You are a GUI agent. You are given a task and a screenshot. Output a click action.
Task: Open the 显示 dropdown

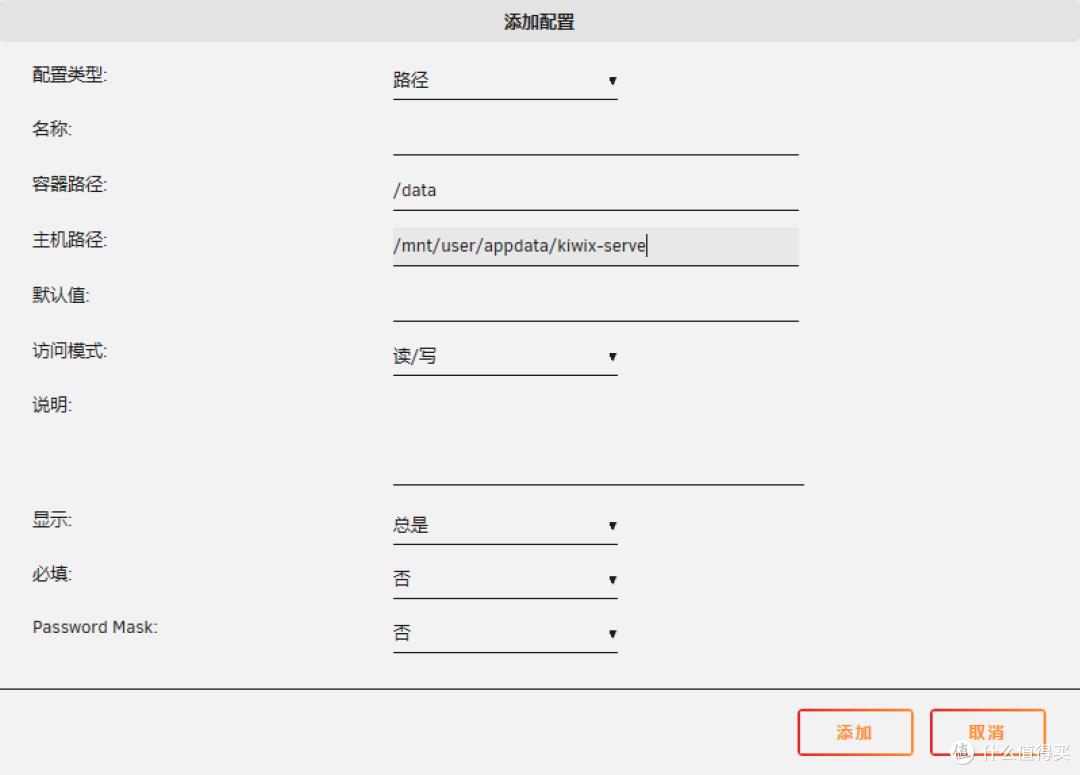tap(505, 523)
